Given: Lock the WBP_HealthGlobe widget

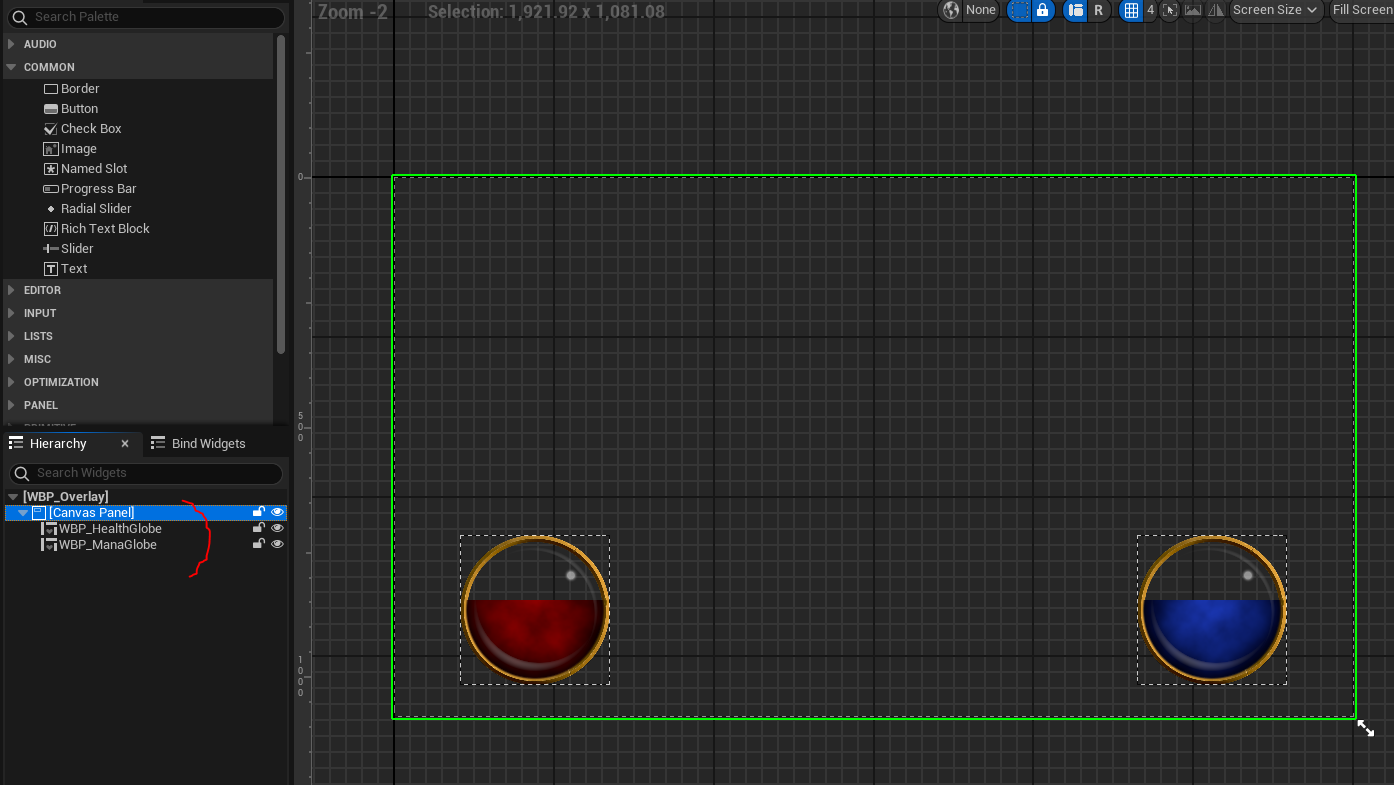Looking at the screenshot, I should (259, 528).
